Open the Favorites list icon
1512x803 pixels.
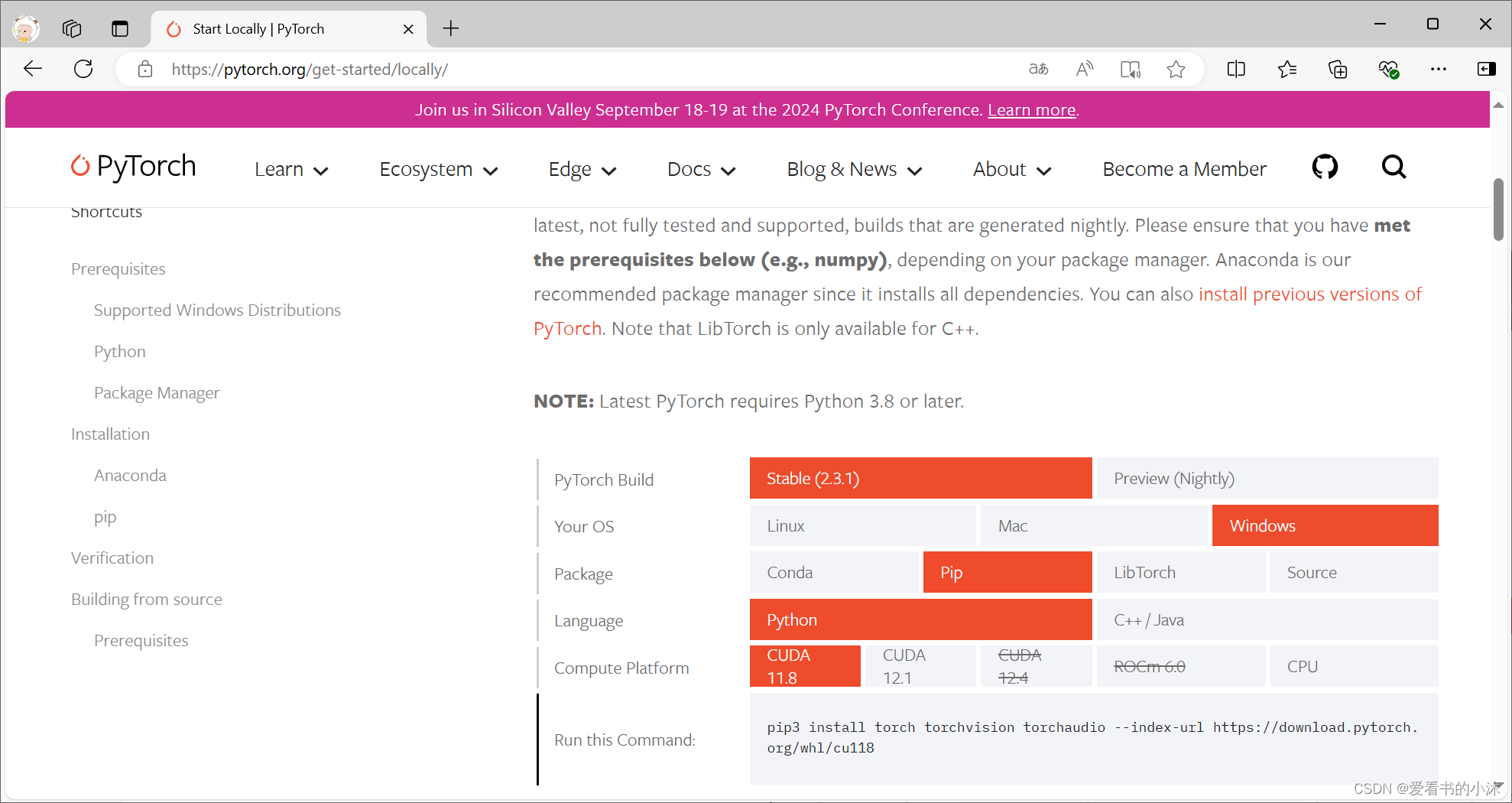tap(1287, 70)
